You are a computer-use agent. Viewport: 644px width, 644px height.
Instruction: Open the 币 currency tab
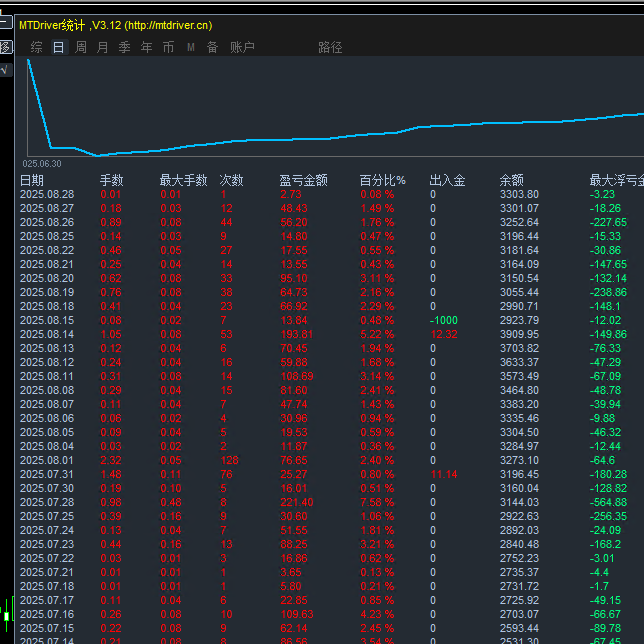(x=168, y=47)
